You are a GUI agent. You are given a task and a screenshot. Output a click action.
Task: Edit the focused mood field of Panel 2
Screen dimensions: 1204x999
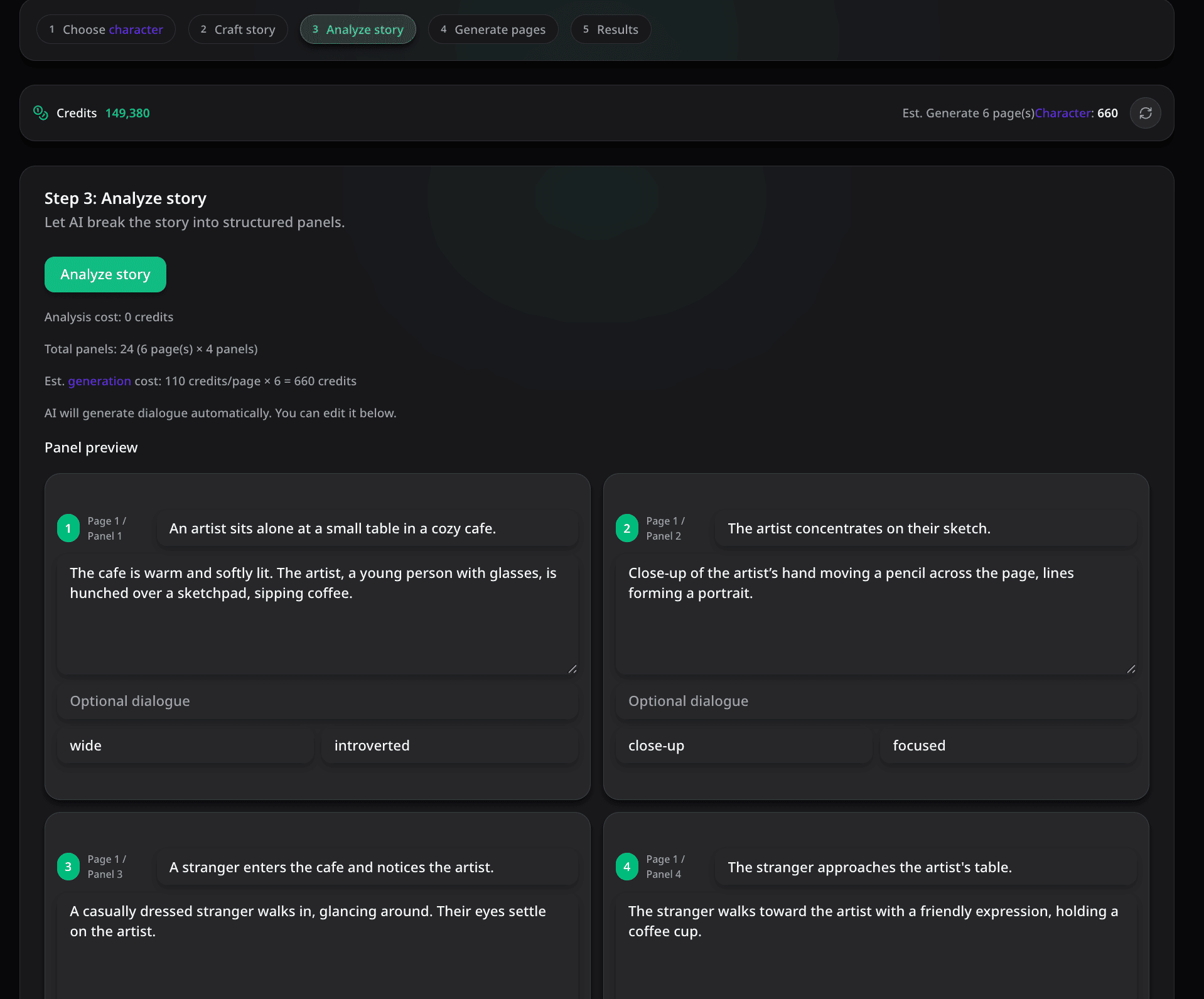pyautogui.click(x=1008, y=745)
